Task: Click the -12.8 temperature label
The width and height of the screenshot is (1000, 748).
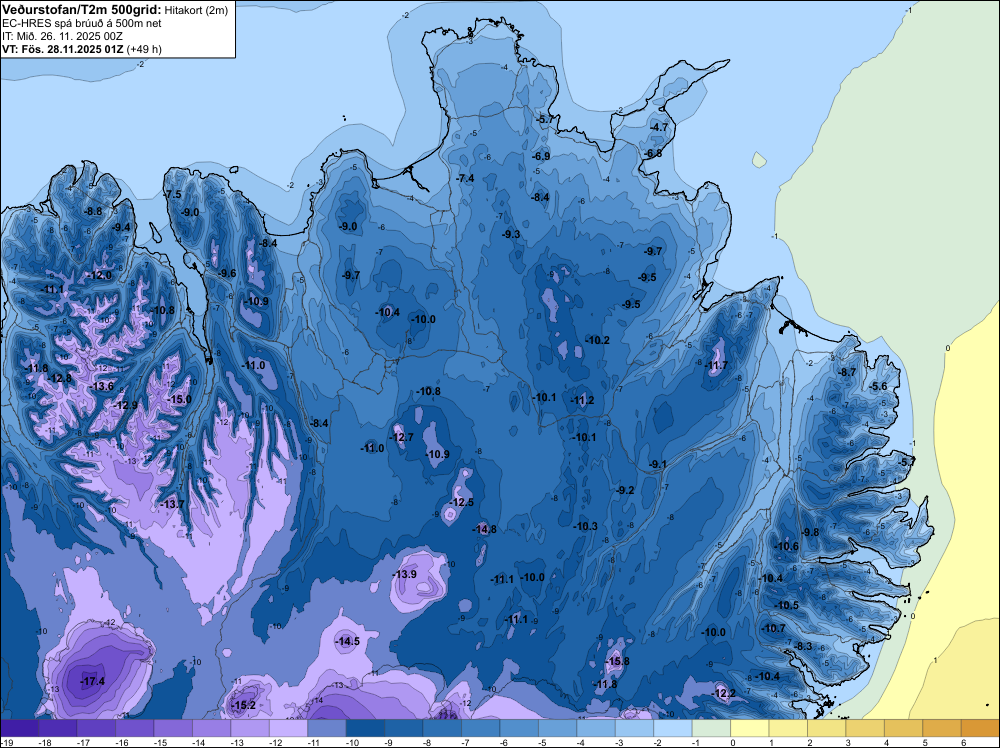Action: point(60,378)
